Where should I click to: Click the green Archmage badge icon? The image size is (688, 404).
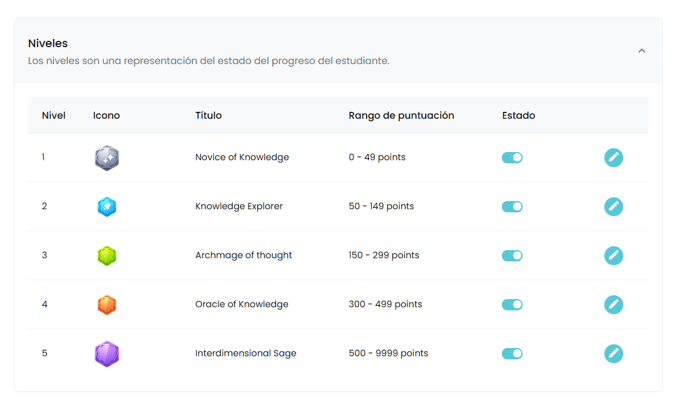[x=107, y=256]
